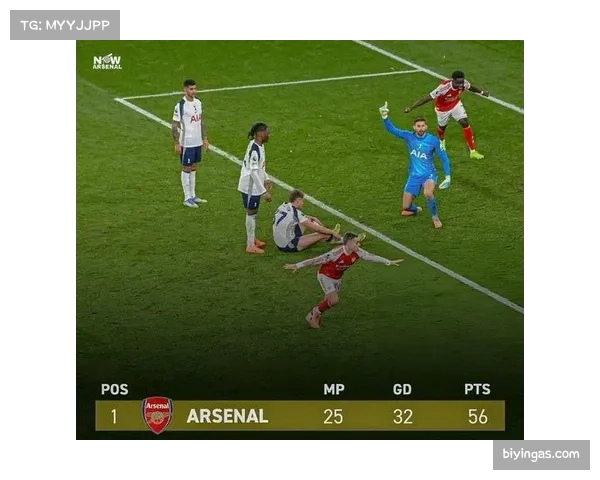Click the MP column header
This screenshot has width=600, height=480.
click(334, 389)
